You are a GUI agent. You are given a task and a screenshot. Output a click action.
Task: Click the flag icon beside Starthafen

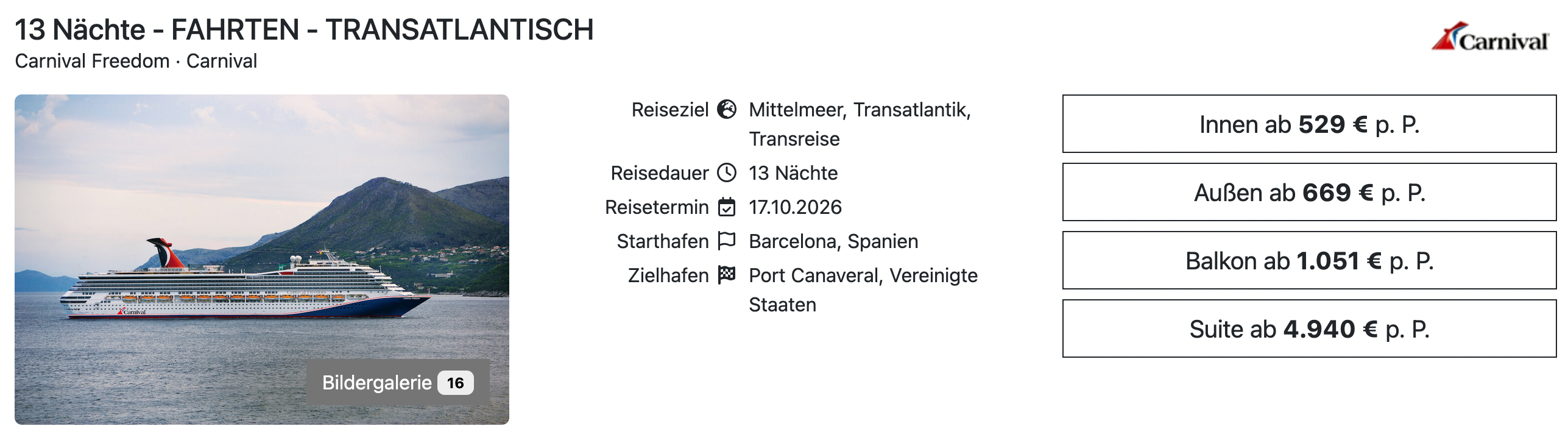727,241
